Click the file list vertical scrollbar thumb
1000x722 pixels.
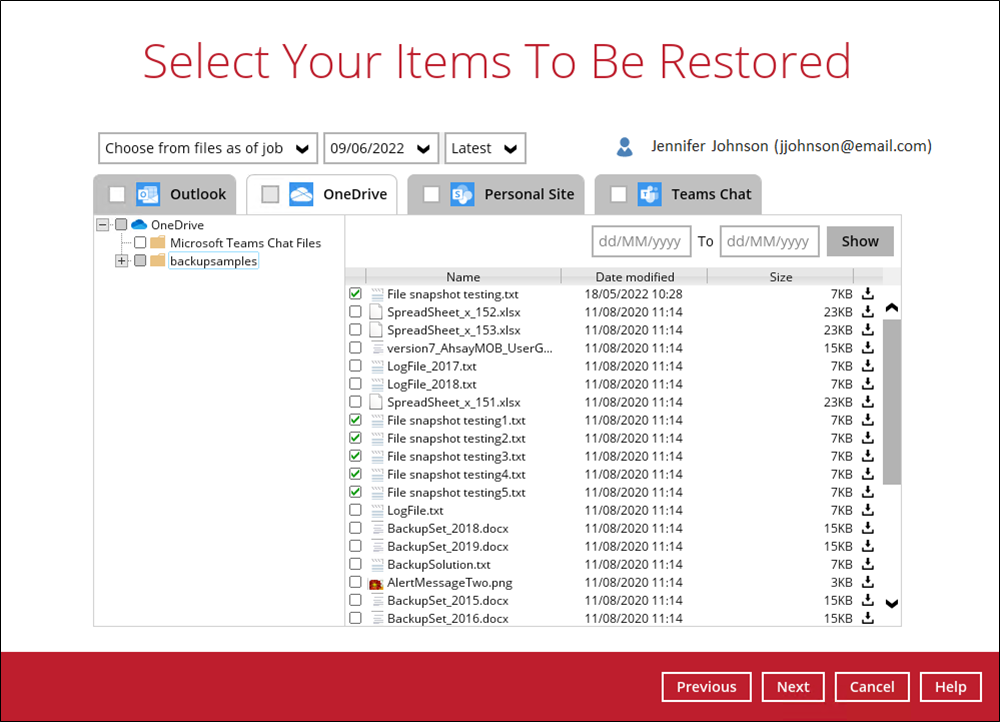point(892,400)
